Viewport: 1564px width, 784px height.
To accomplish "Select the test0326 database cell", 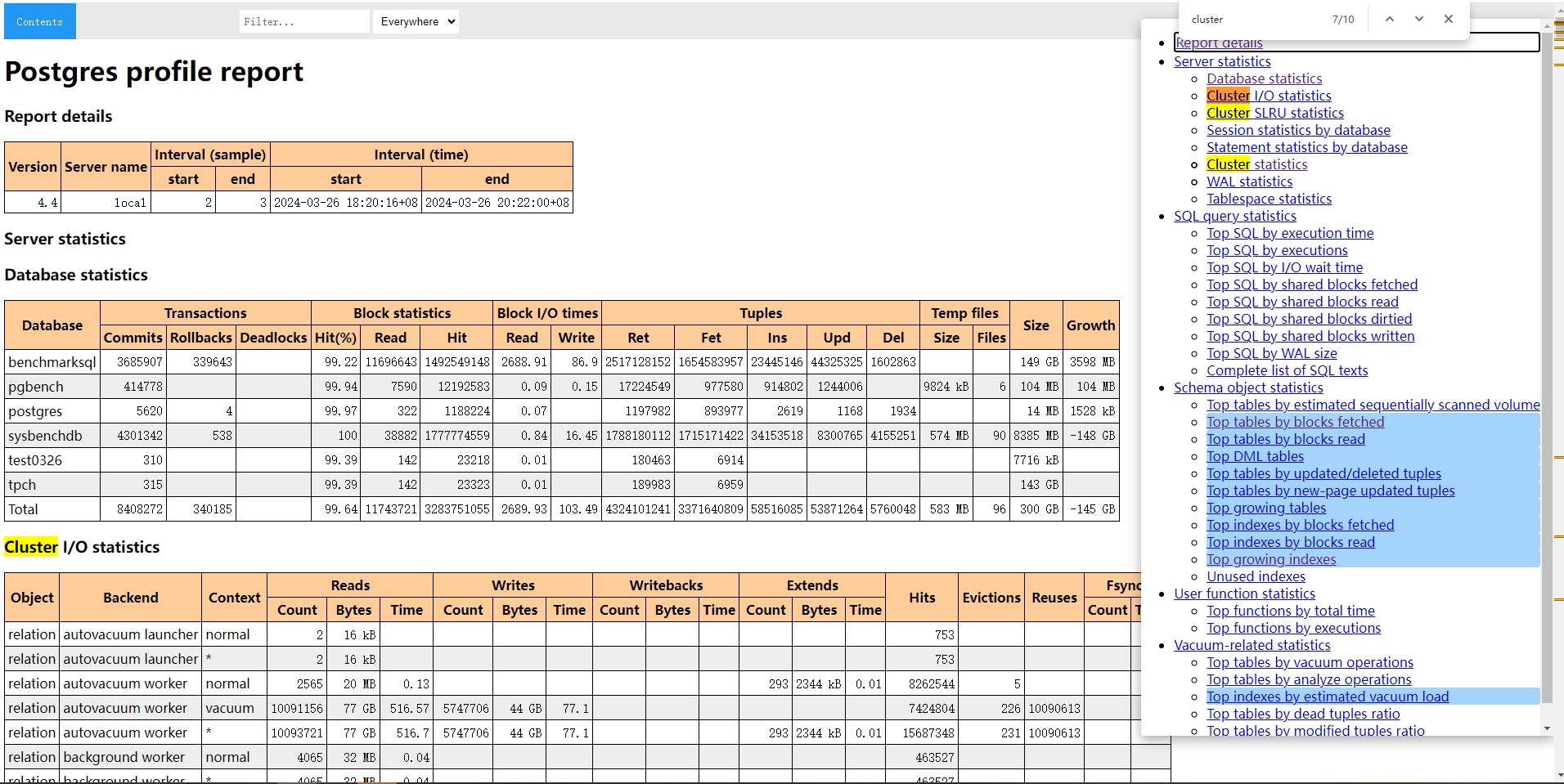I will (x=52, y=460).
